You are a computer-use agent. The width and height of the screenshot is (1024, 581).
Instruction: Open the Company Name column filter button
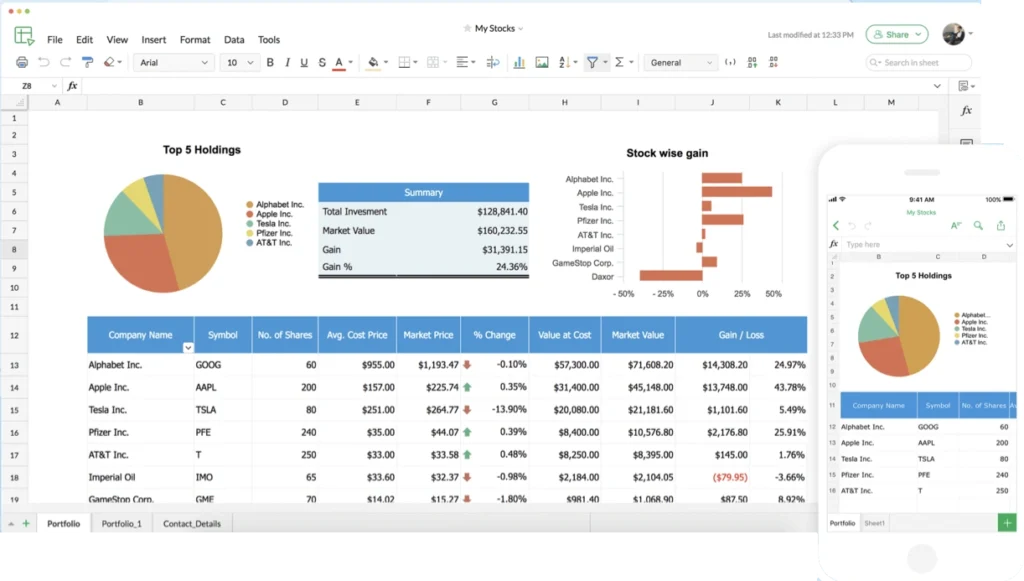pyautogui.click(x=188, y=347)
